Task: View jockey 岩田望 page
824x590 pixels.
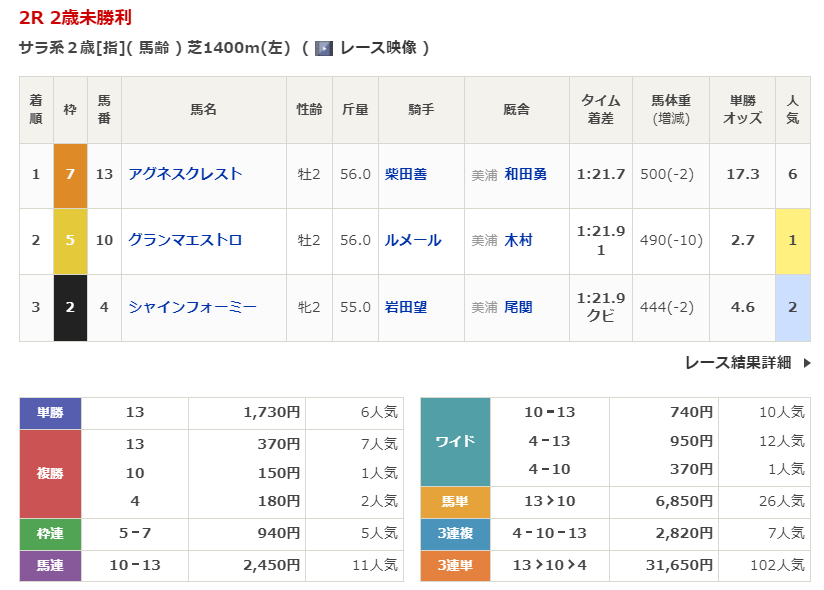Action: click(x=406, y=307)
